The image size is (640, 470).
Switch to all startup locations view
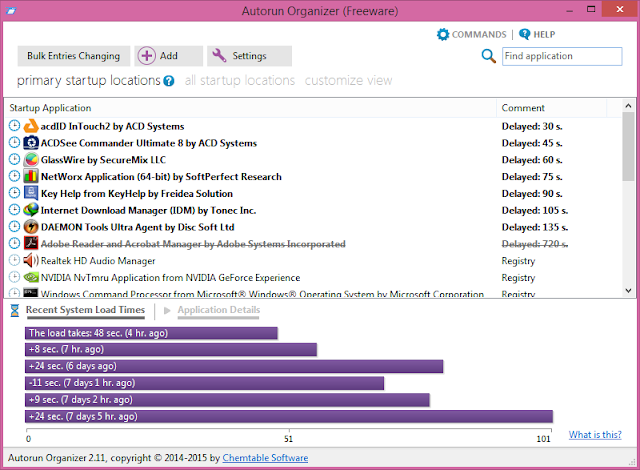click(x=240, y=80)
